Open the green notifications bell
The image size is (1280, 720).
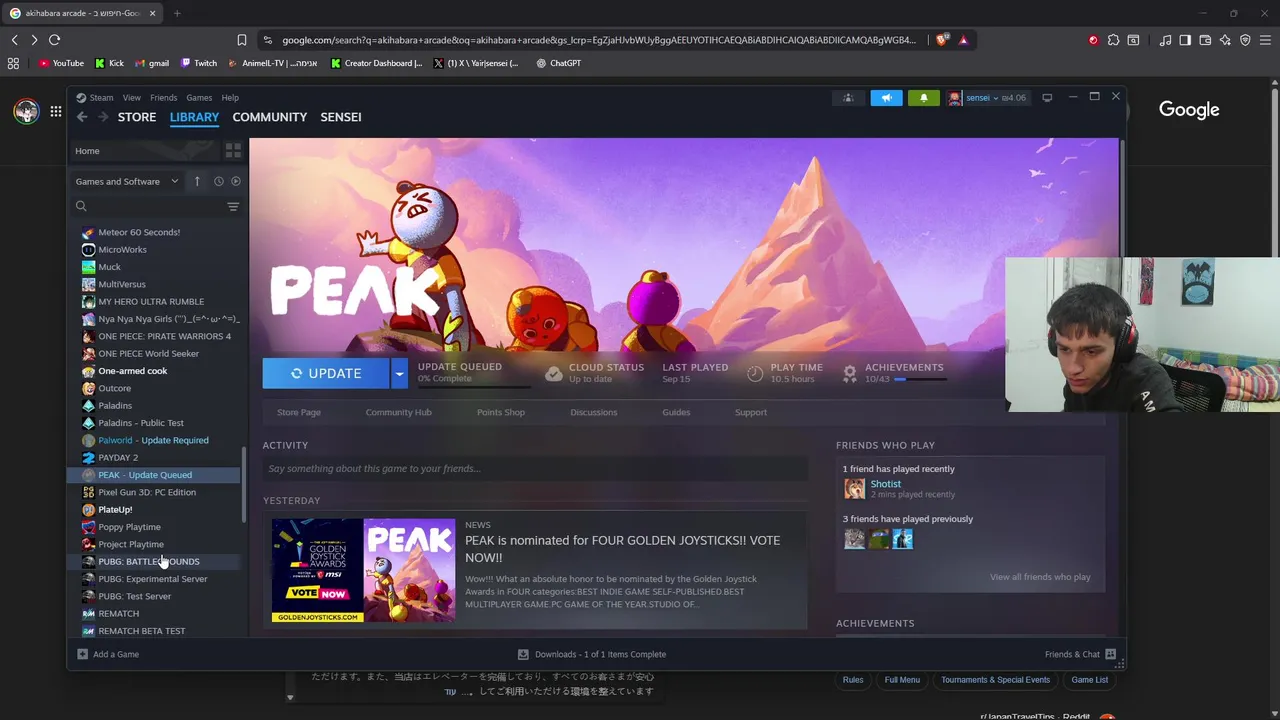924,98
